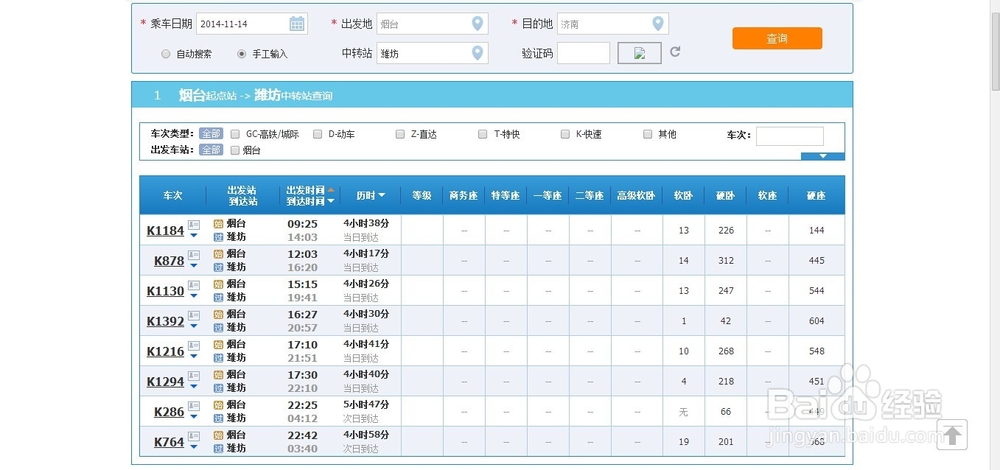
Task: Click the 过 pass-through badge in K878 row
Action: coord(218,267)
